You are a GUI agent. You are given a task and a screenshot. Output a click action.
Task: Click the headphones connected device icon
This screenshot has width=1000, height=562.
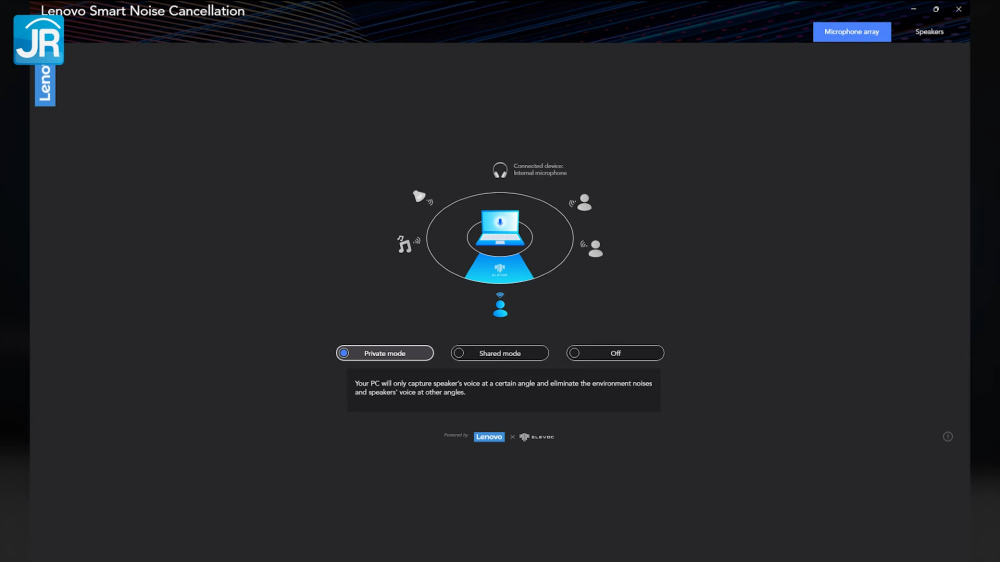click(x=500, y=170)
